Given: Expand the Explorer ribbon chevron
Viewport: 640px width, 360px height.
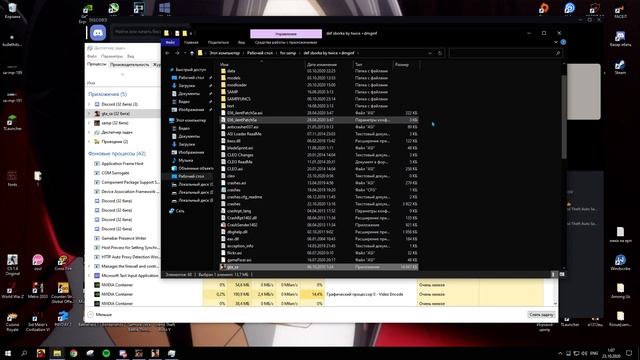Looking at the screenshot, I should 556,42.
